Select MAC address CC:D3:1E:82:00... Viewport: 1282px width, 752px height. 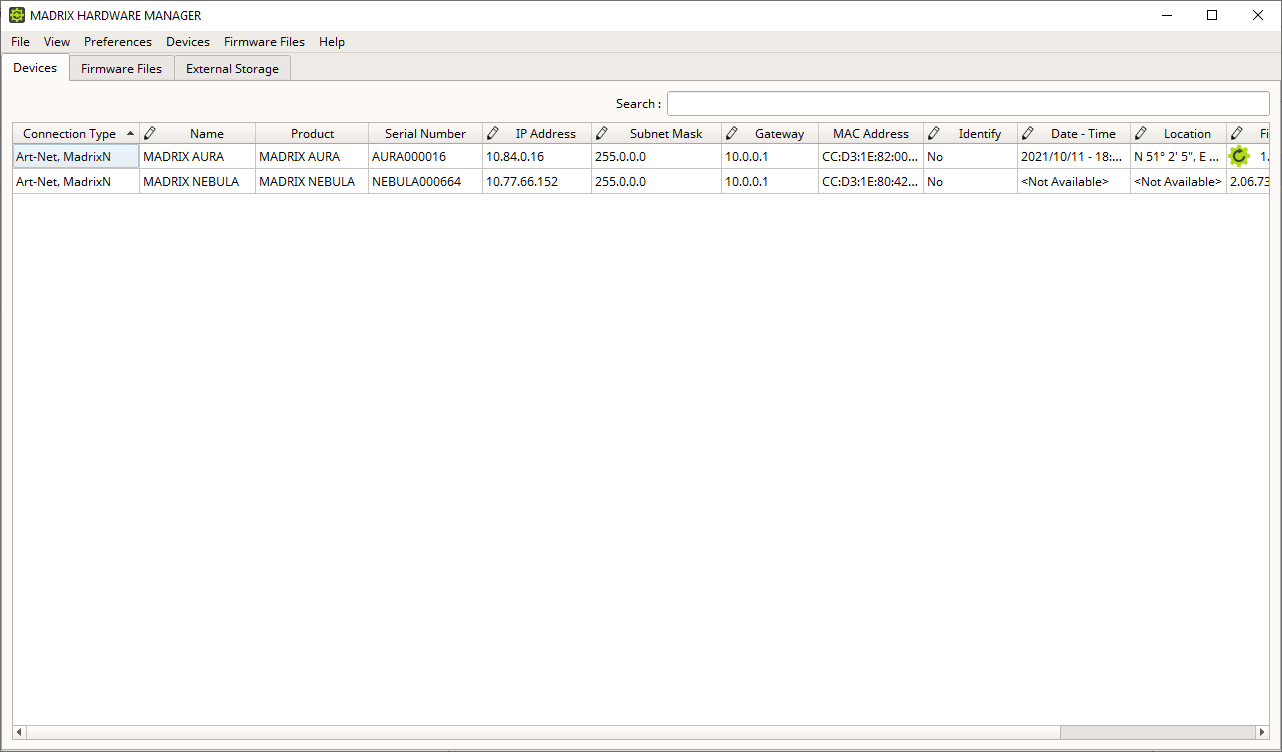(871, 157)
